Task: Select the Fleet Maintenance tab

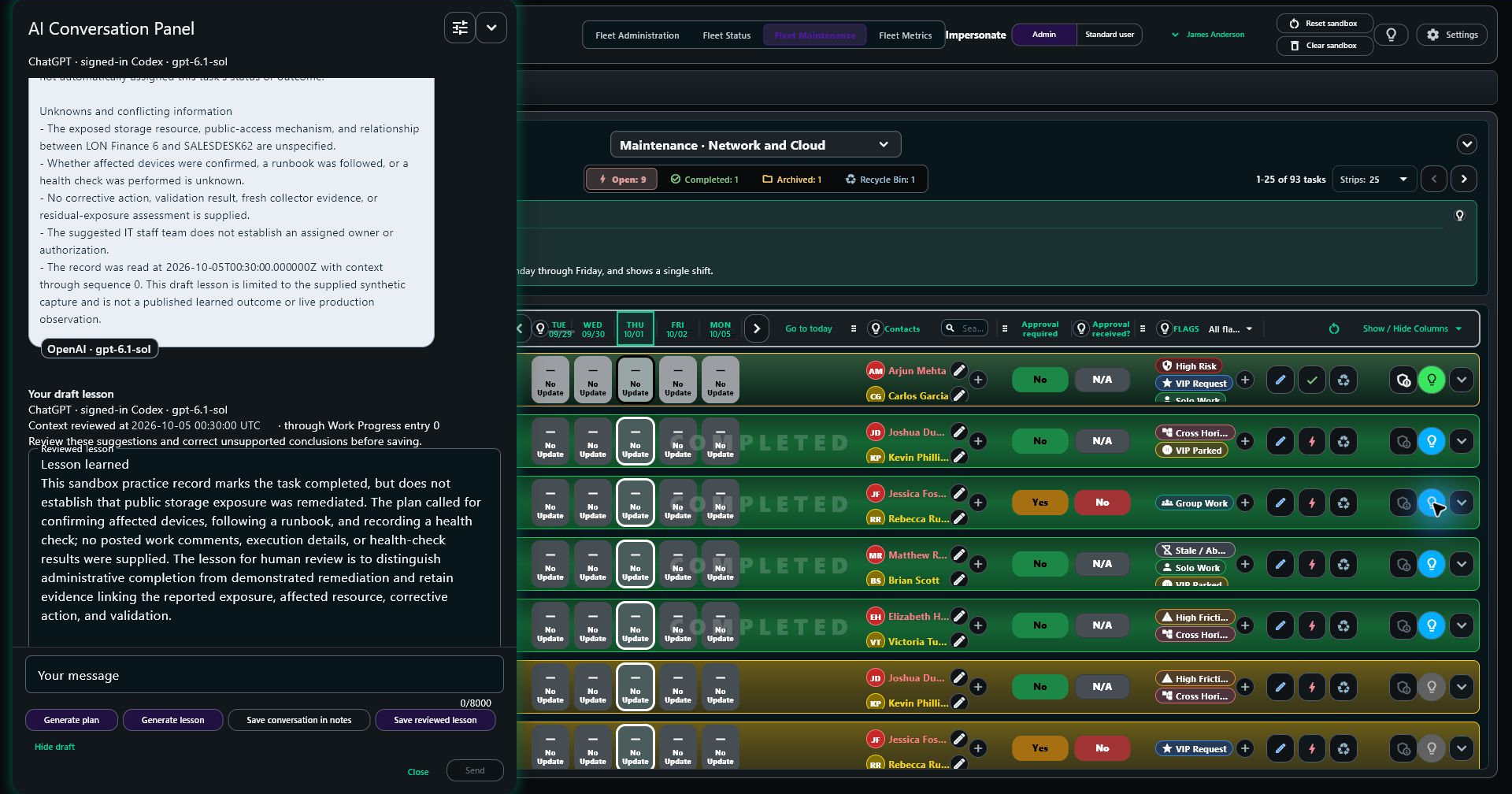Action: 814,35
